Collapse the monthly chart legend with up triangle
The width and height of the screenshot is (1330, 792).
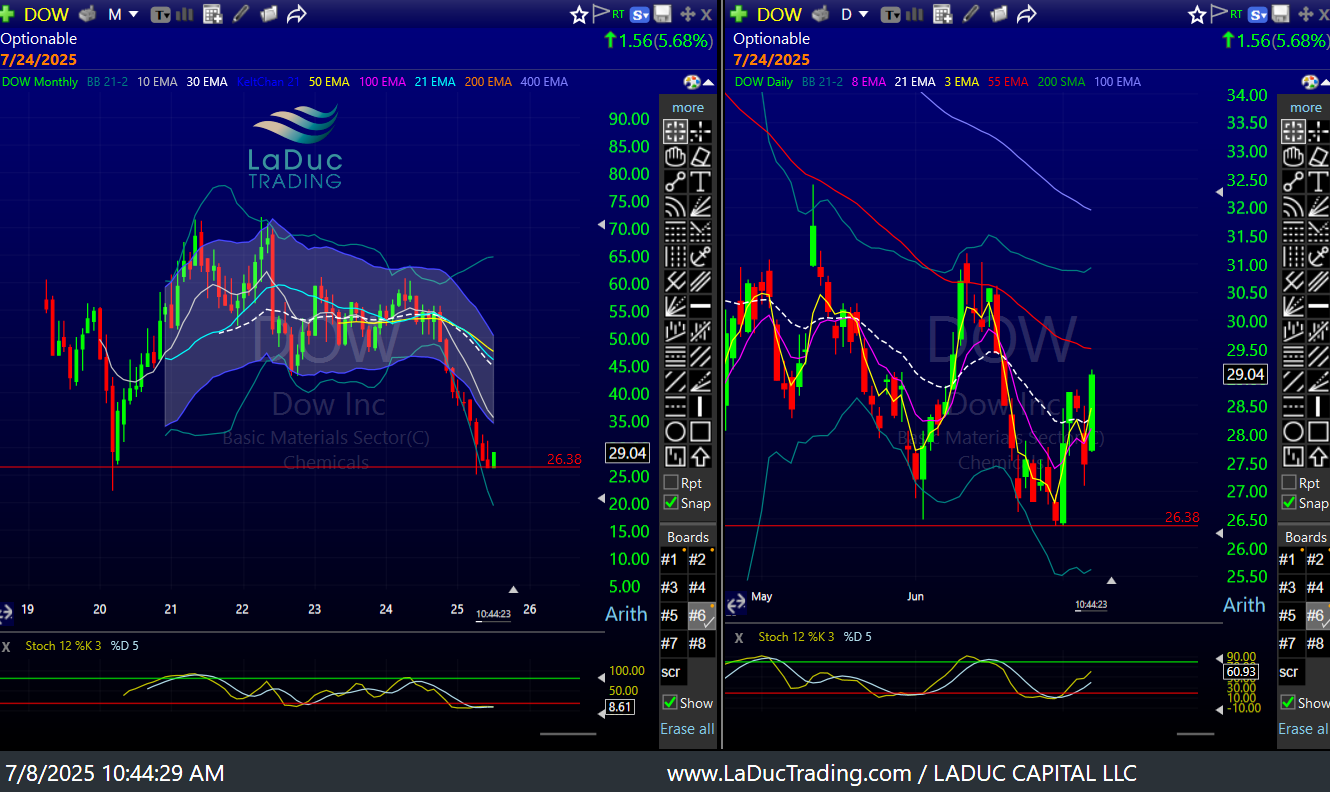click(x=709, y=82)
